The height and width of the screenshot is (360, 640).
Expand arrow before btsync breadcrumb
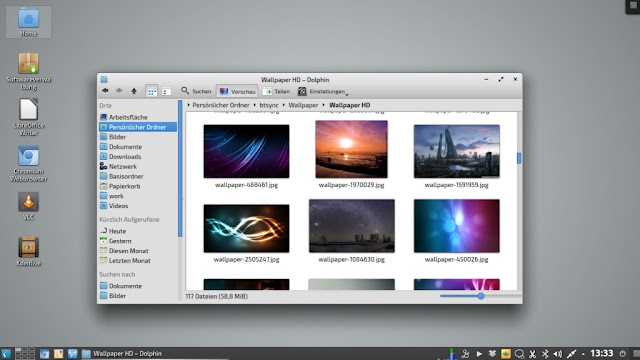[255, 105]
